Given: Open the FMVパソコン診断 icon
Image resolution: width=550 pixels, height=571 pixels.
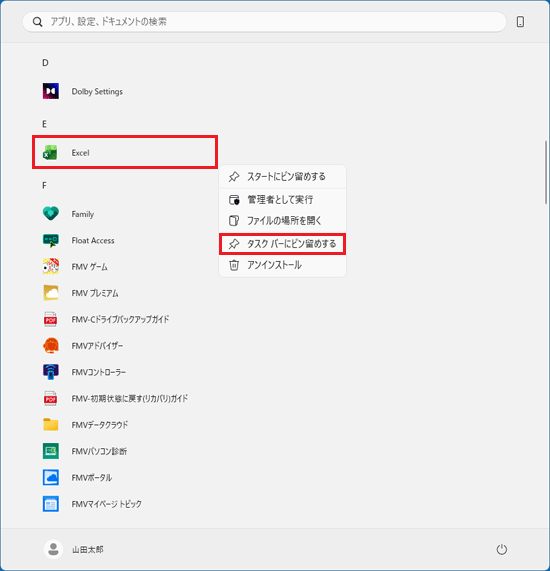Looking at the screenshot, I should (51, 451).
